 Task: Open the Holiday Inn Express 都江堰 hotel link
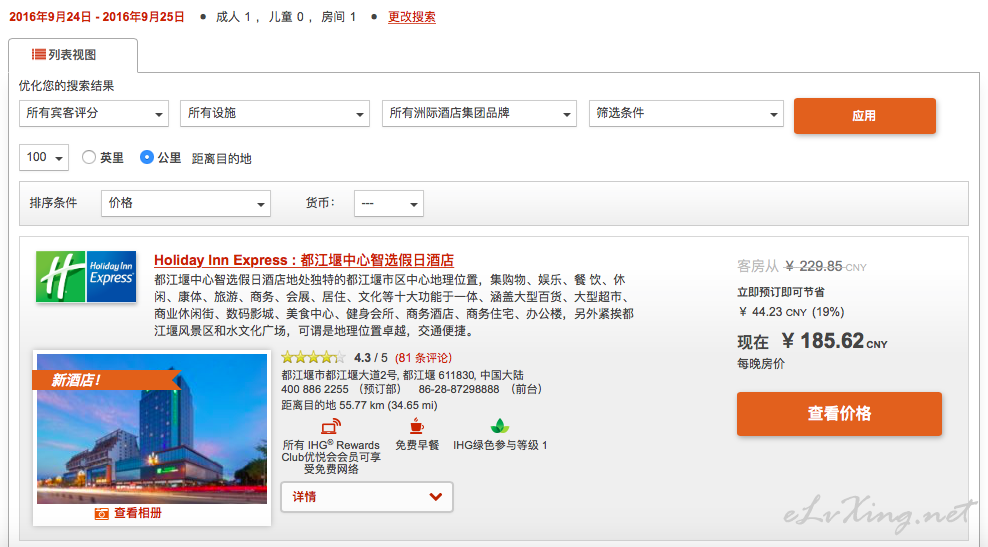[x=304, y=260]
